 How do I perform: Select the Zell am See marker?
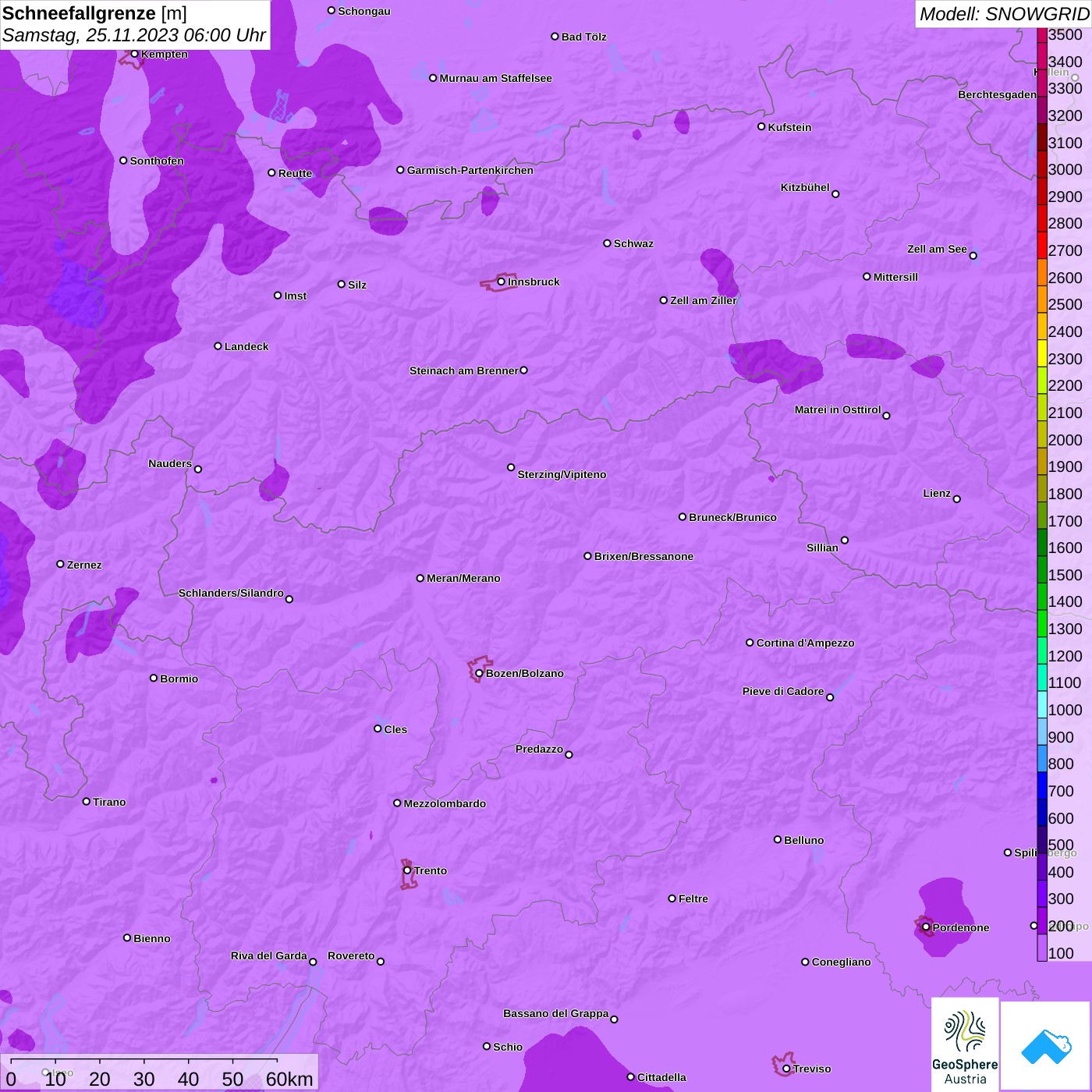pos(973,256)
